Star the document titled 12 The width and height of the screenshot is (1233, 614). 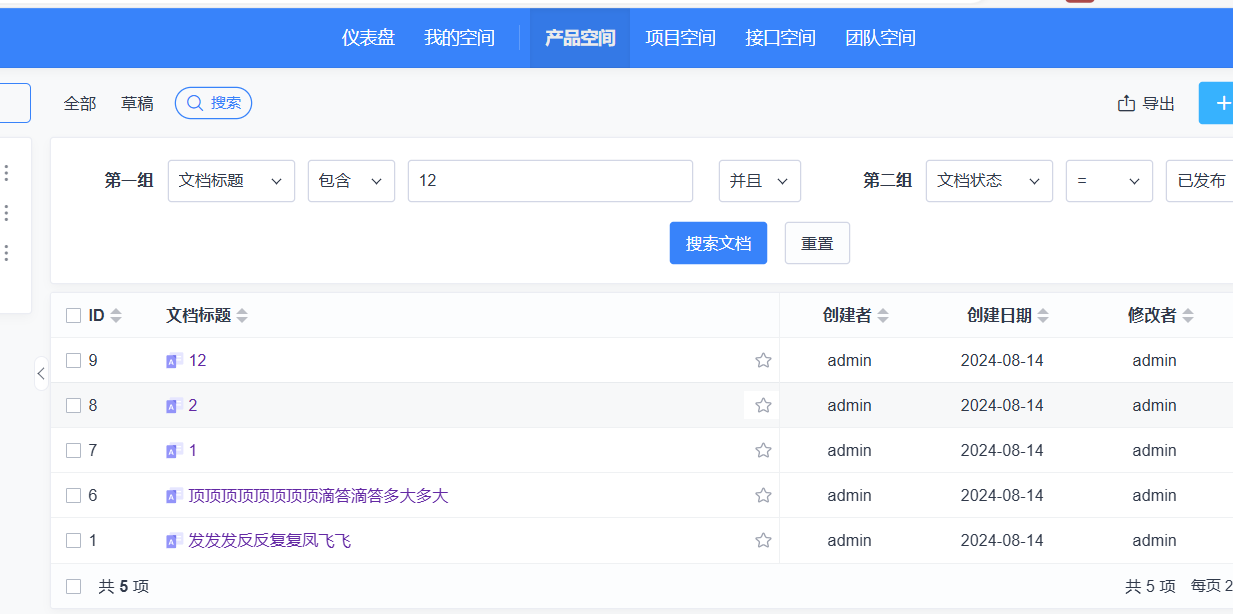point(763,360)
